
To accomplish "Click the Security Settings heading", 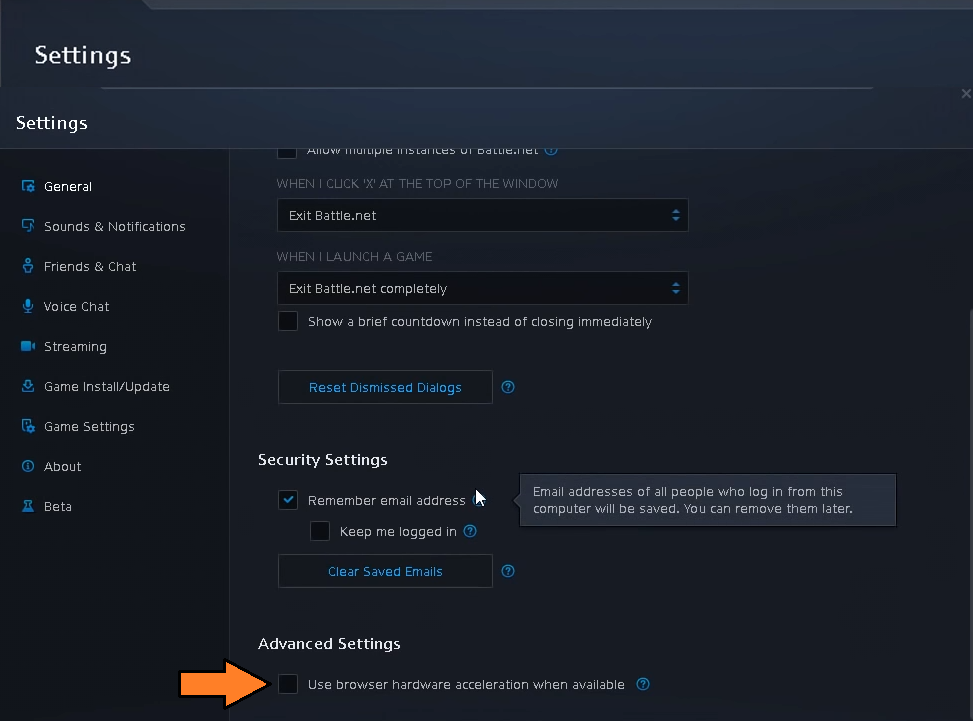I will 323,460.
